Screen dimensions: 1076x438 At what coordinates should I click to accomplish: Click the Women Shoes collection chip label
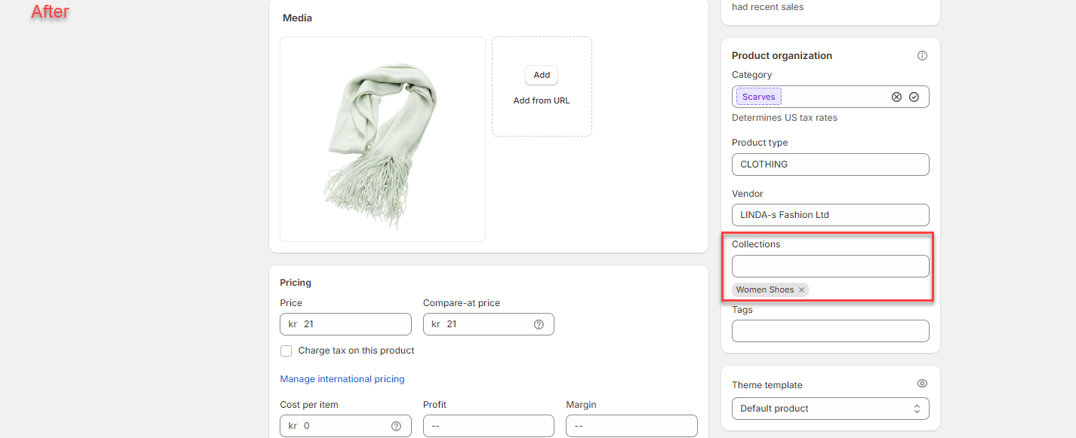coord(764,290)
